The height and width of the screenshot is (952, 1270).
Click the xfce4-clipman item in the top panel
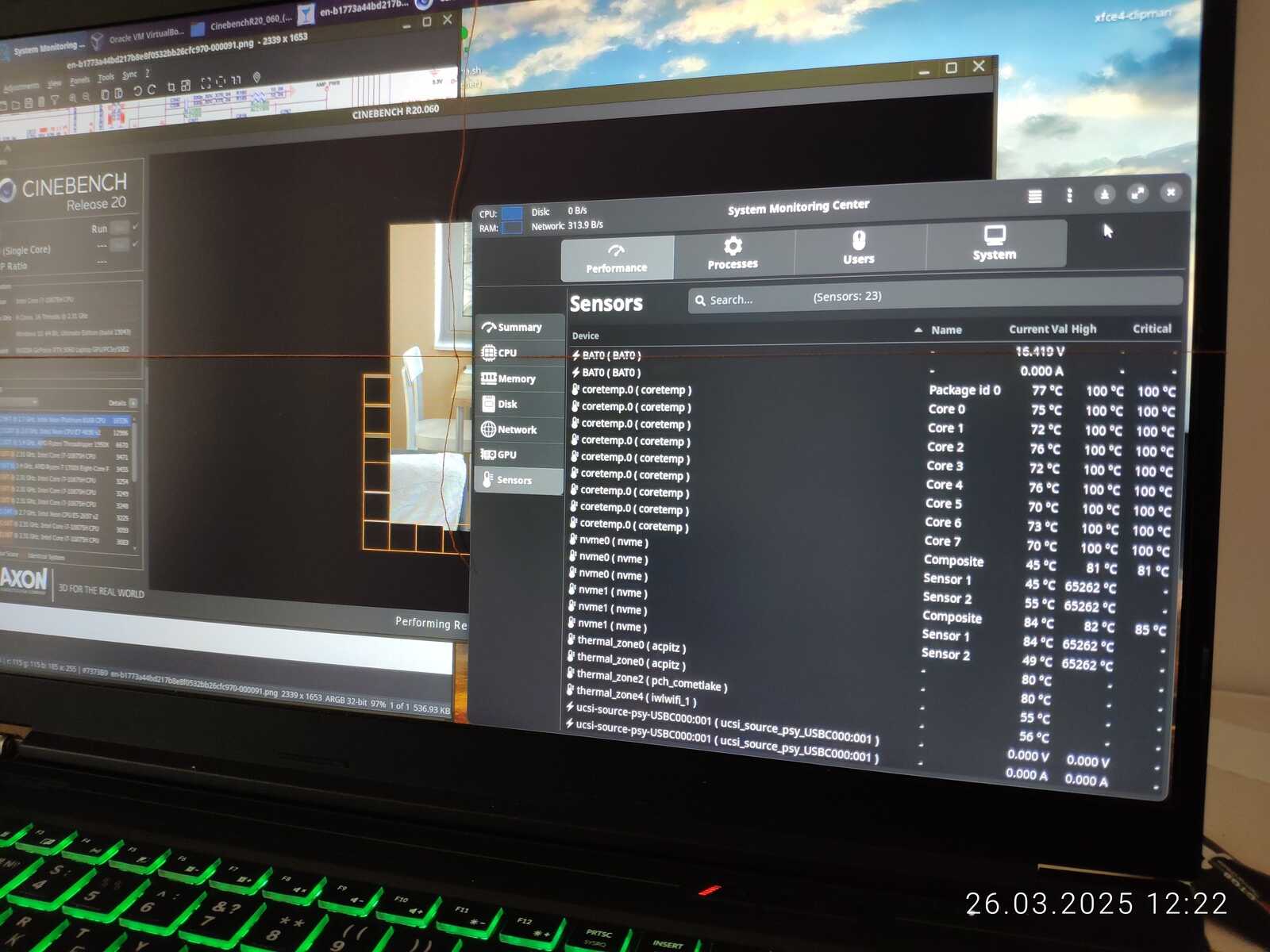click(1132, 15)
